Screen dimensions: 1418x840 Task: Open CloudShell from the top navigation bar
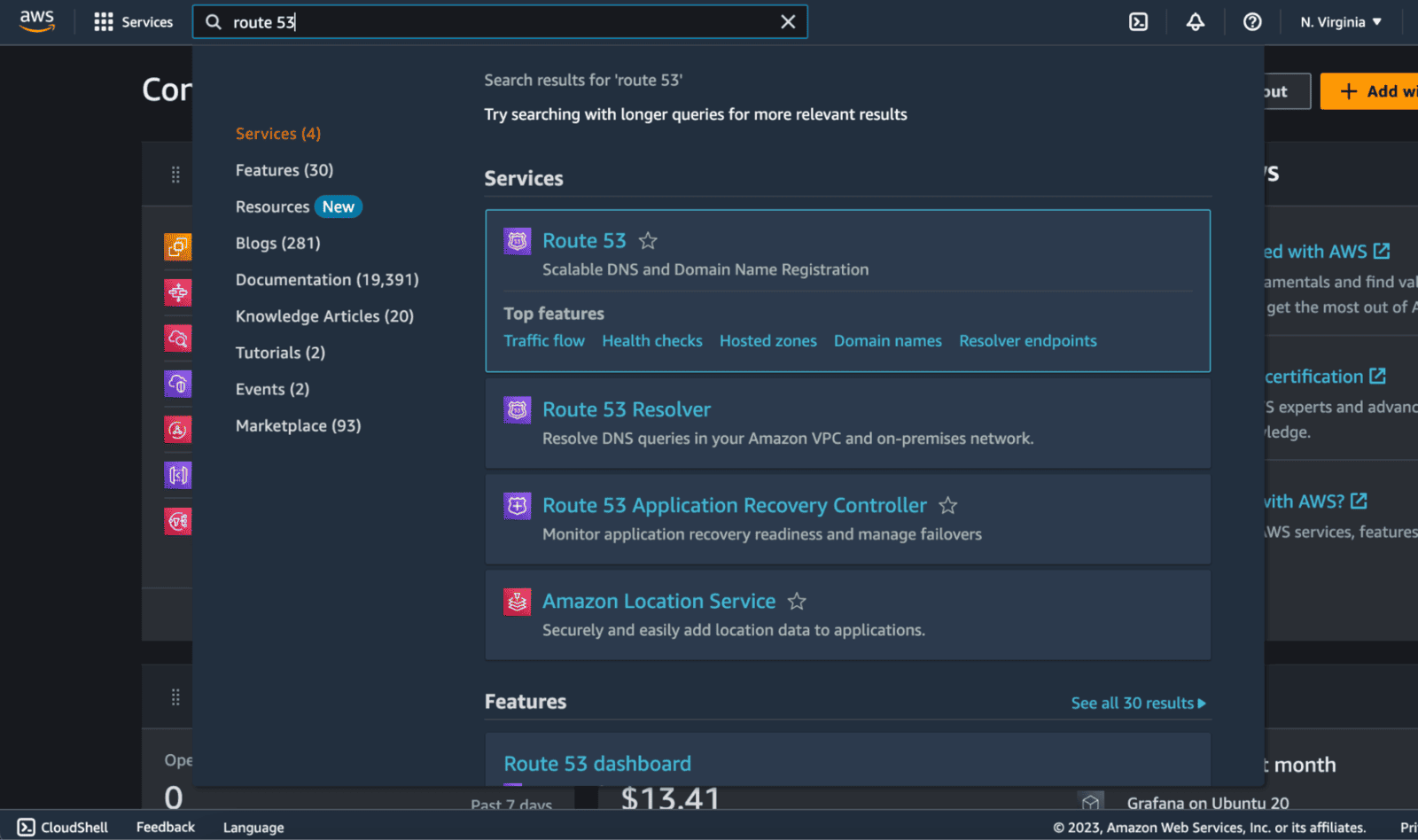(1138, 22)
